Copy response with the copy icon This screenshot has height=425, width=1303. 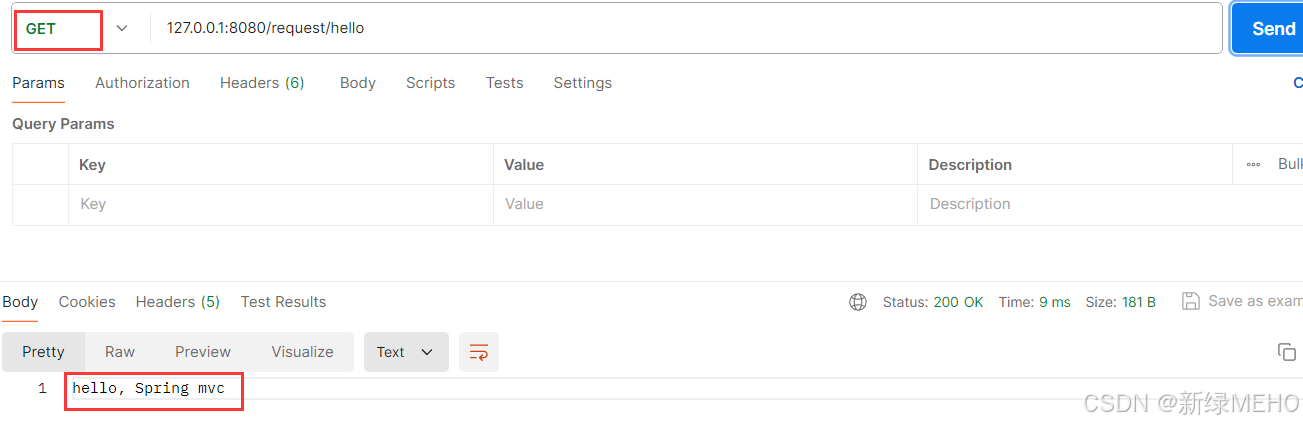[1286, 352]
